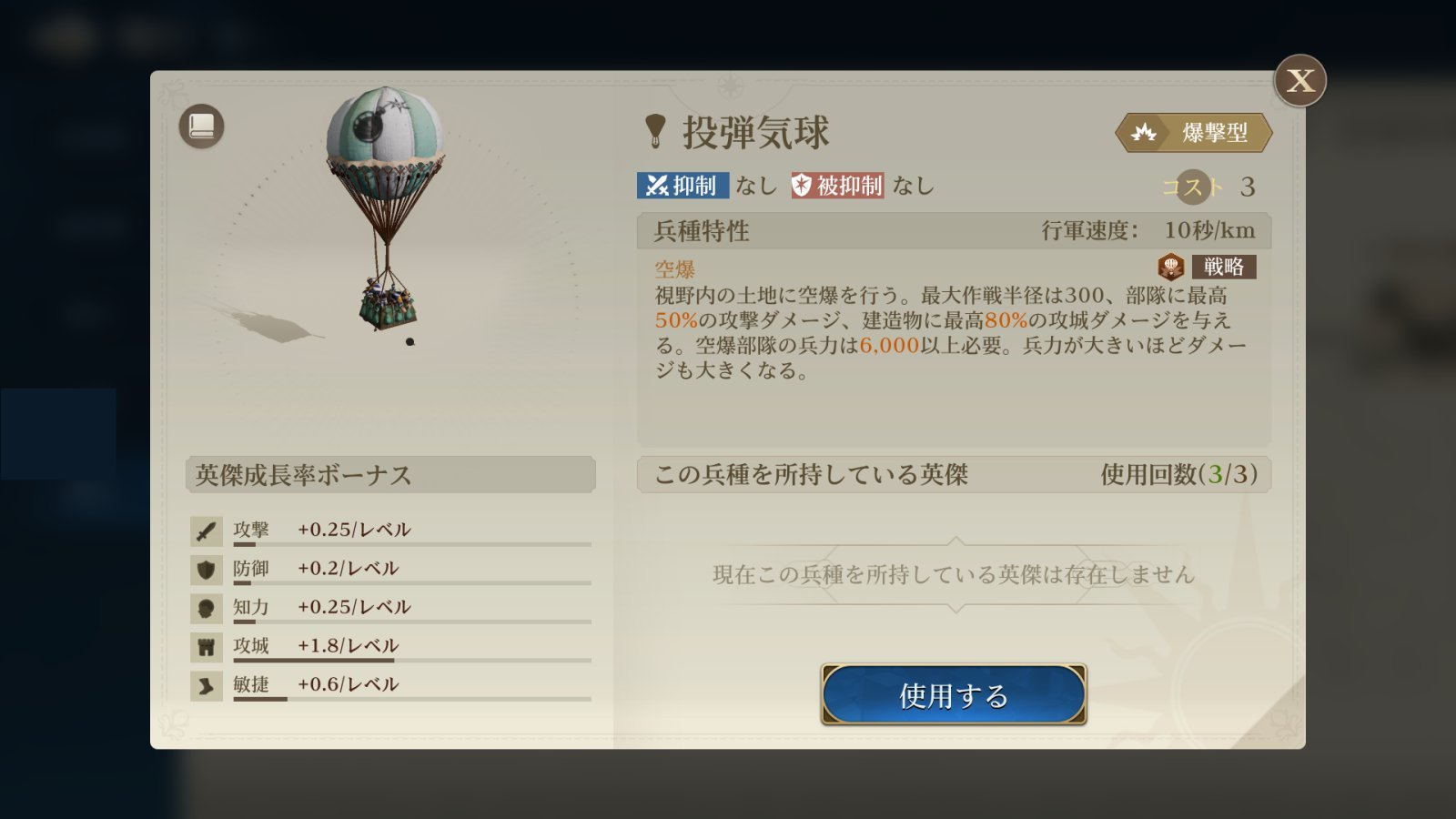Click the 知力 head stat icon
Viewport: 1456px width, 819px height.
pos(207,608)
